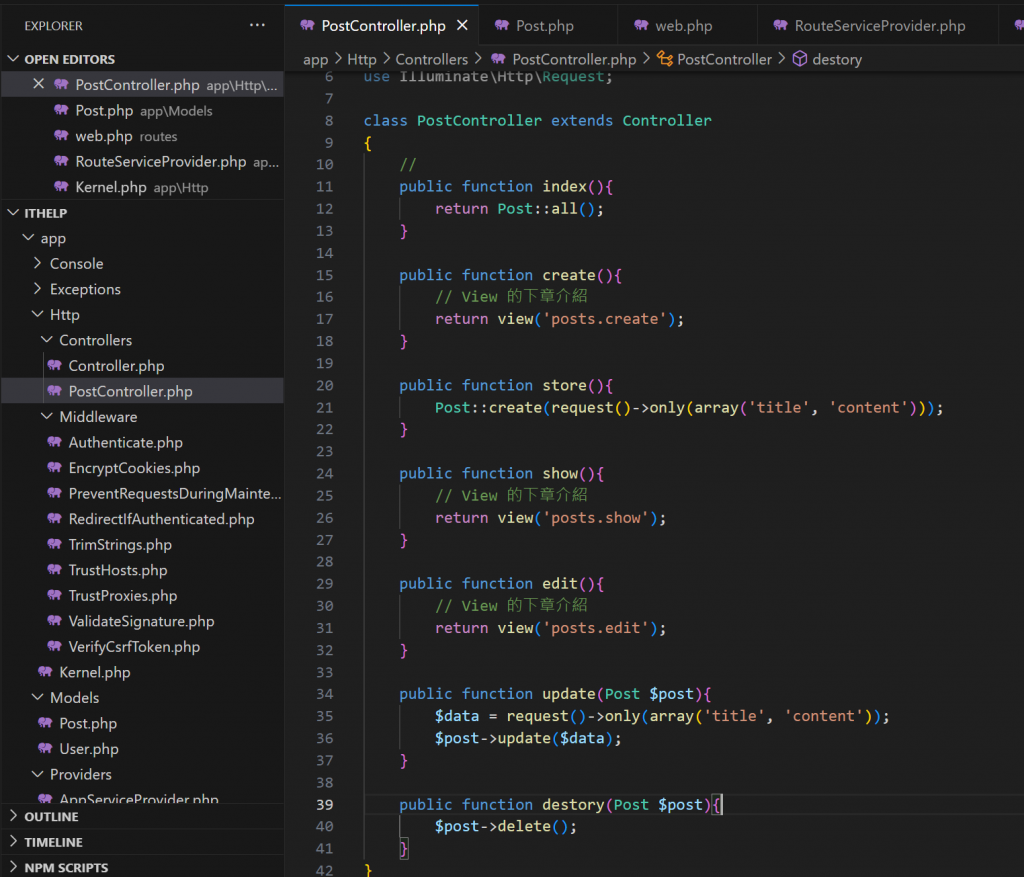The height and width of the screenshot is (877, 1024).
Task: Open Authenticate.php middleware file
Action: pyautogui.click(x=142, y=442)
